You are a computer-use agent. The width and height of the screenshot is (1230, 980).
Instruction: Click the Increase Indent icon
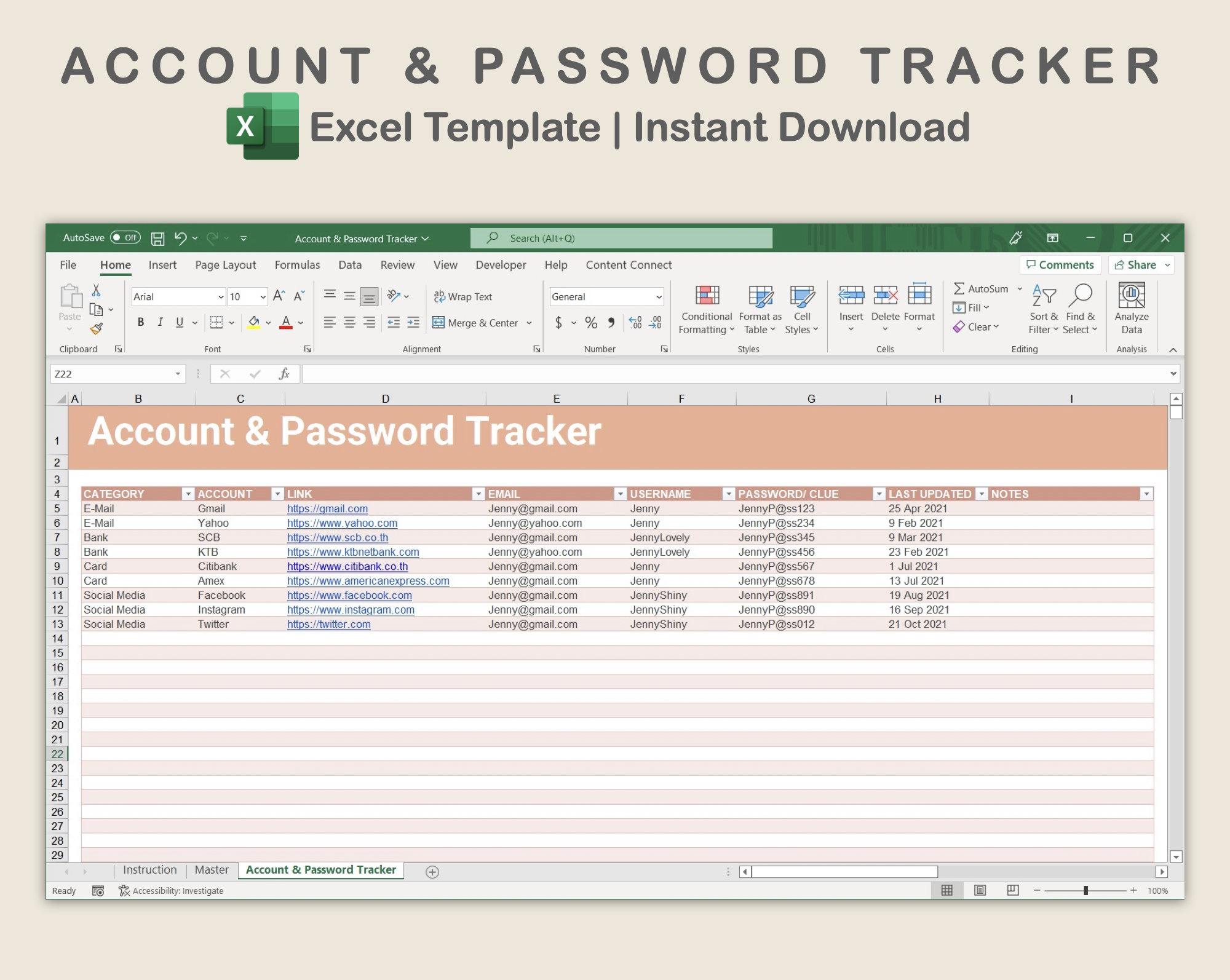413,322
